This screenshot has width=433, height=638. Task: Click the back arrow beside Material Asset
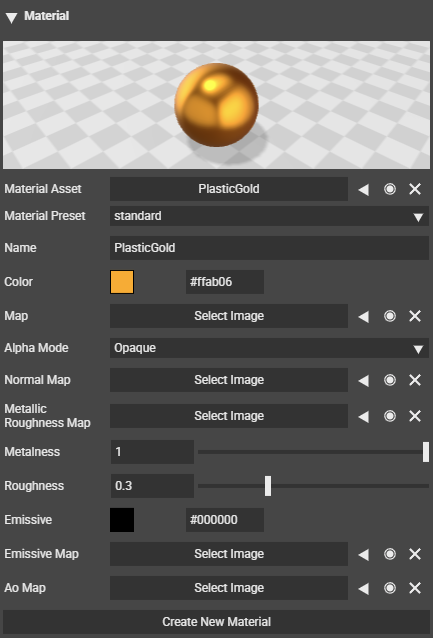pyautogui.click(x=364, y=189)
